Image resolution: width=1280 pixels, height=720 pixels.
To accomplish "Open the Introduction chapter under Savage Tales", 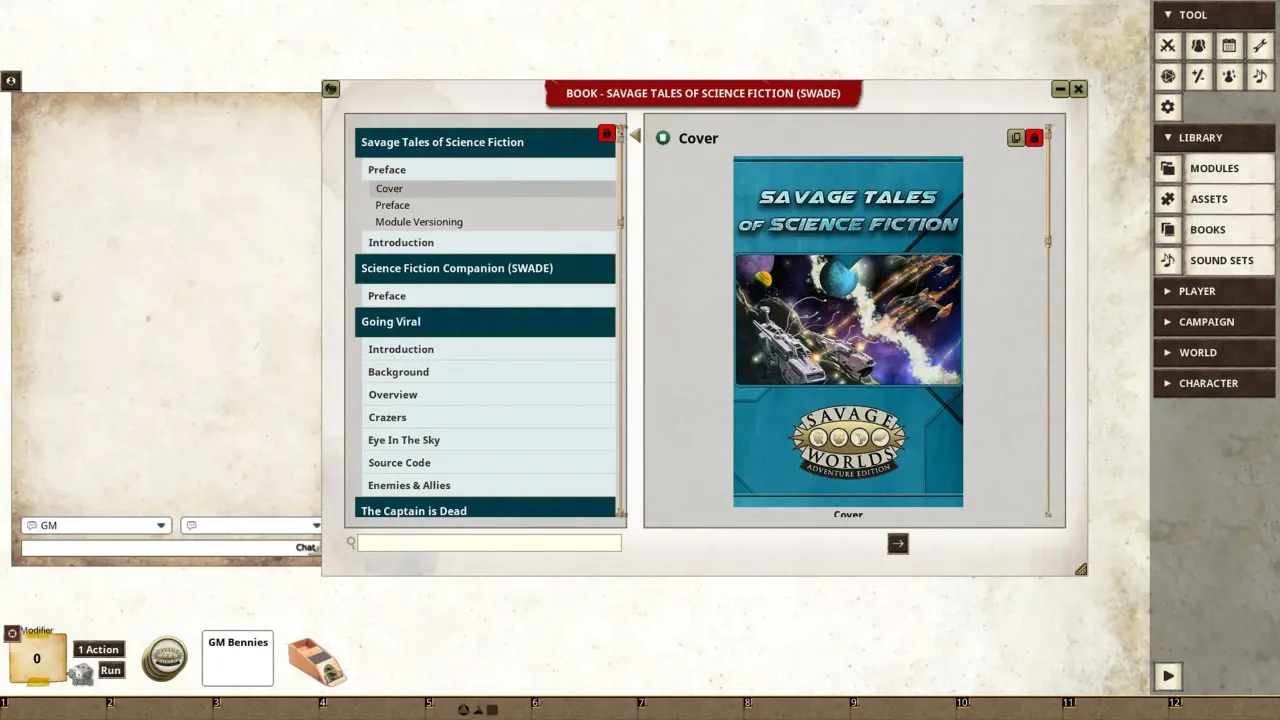I will click(488, 242).
